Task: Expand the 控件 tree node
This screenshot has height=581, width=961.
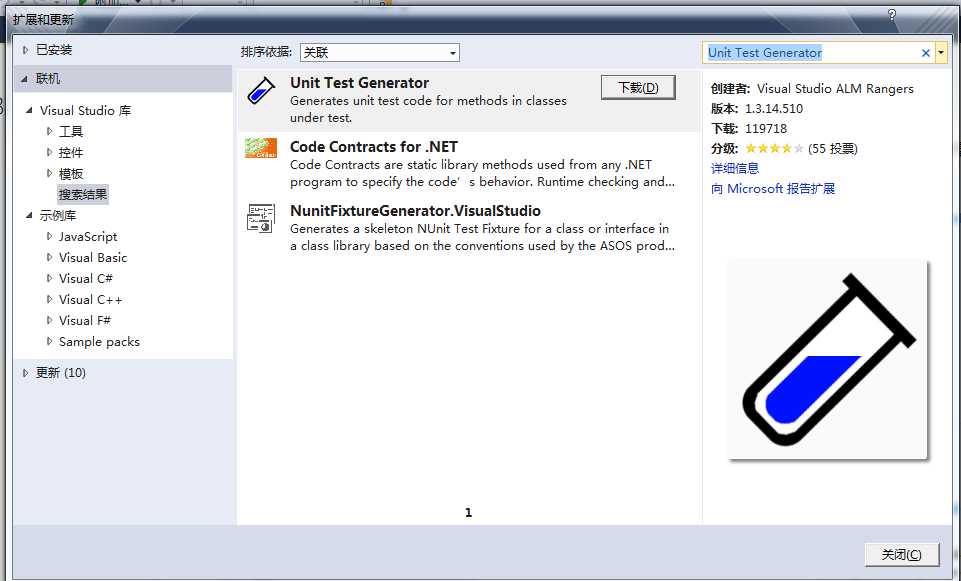Action: [50, 152]
